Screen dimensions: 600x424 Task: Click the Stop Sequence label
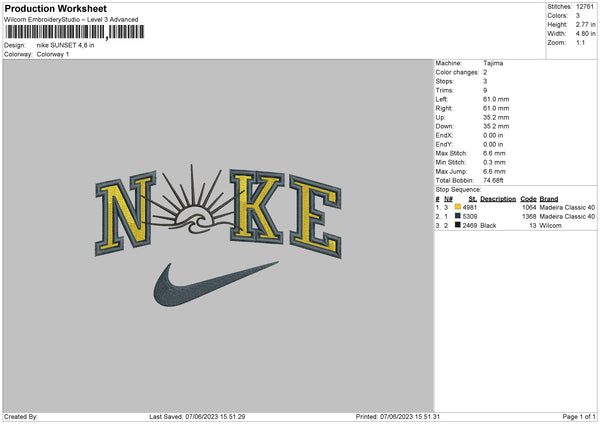[x=458, y=189]
